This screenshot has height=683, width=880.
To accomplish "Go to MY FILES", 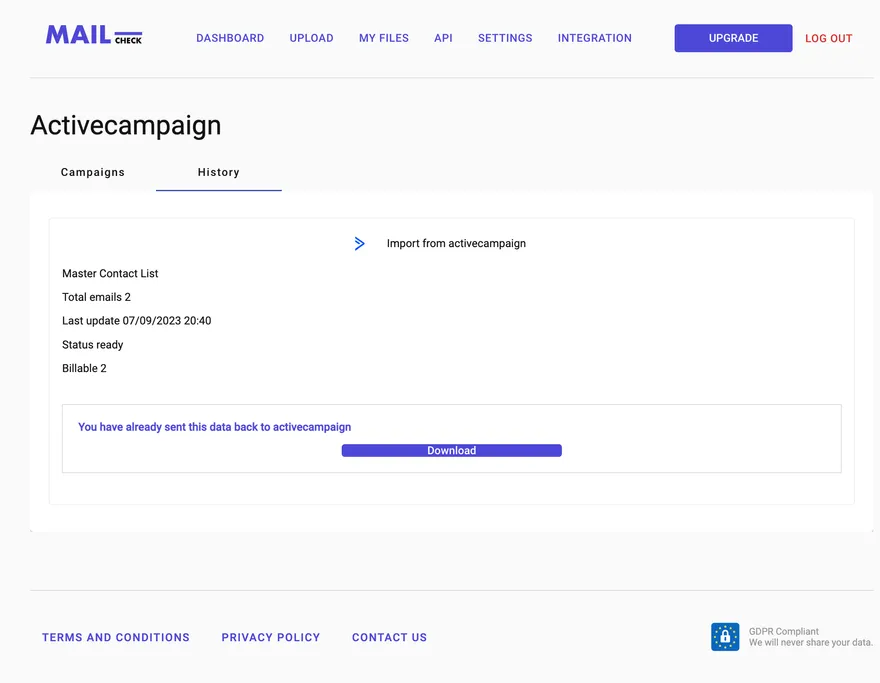I will (x=383, y=38).
